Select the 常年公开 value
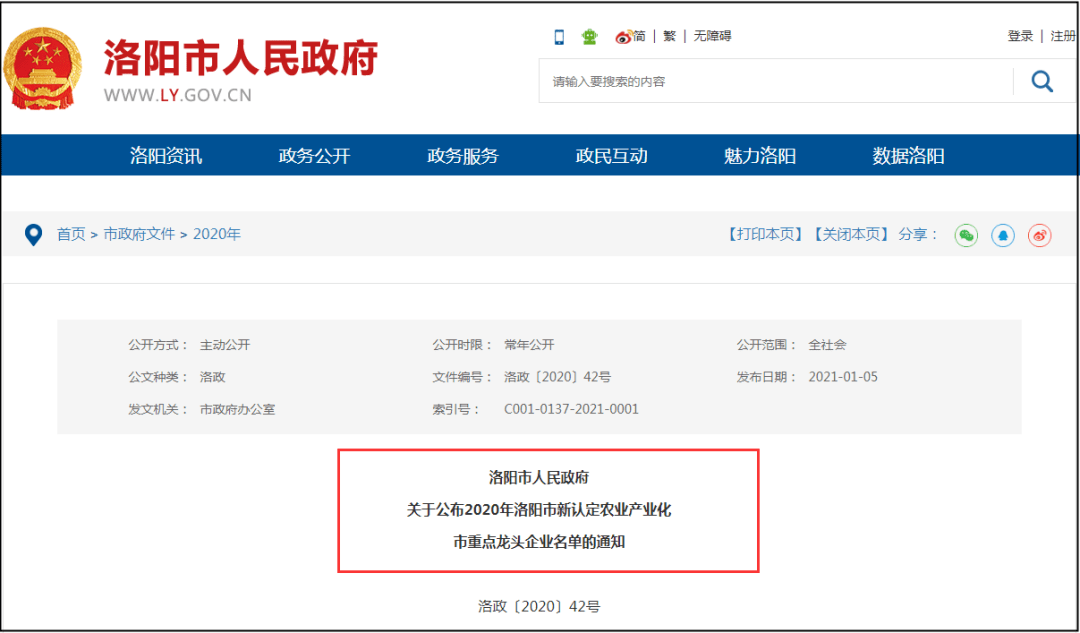The width and height of the screenshot is (1080, 633). [529, 344]
